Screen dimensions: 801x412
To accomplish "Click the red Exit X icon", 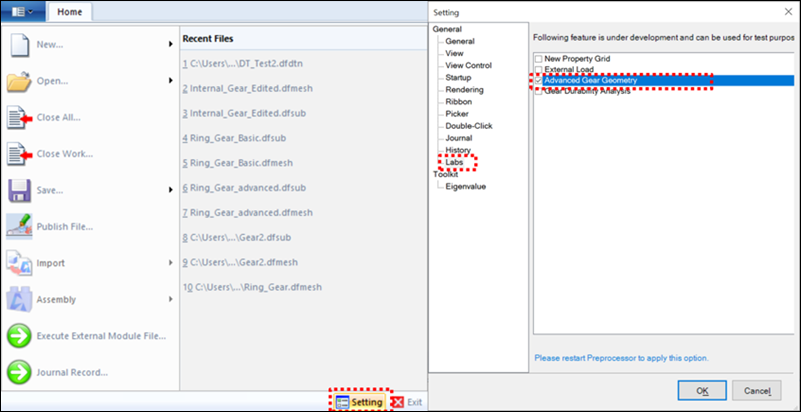I will pyautogui.click(x=398, y=402).
